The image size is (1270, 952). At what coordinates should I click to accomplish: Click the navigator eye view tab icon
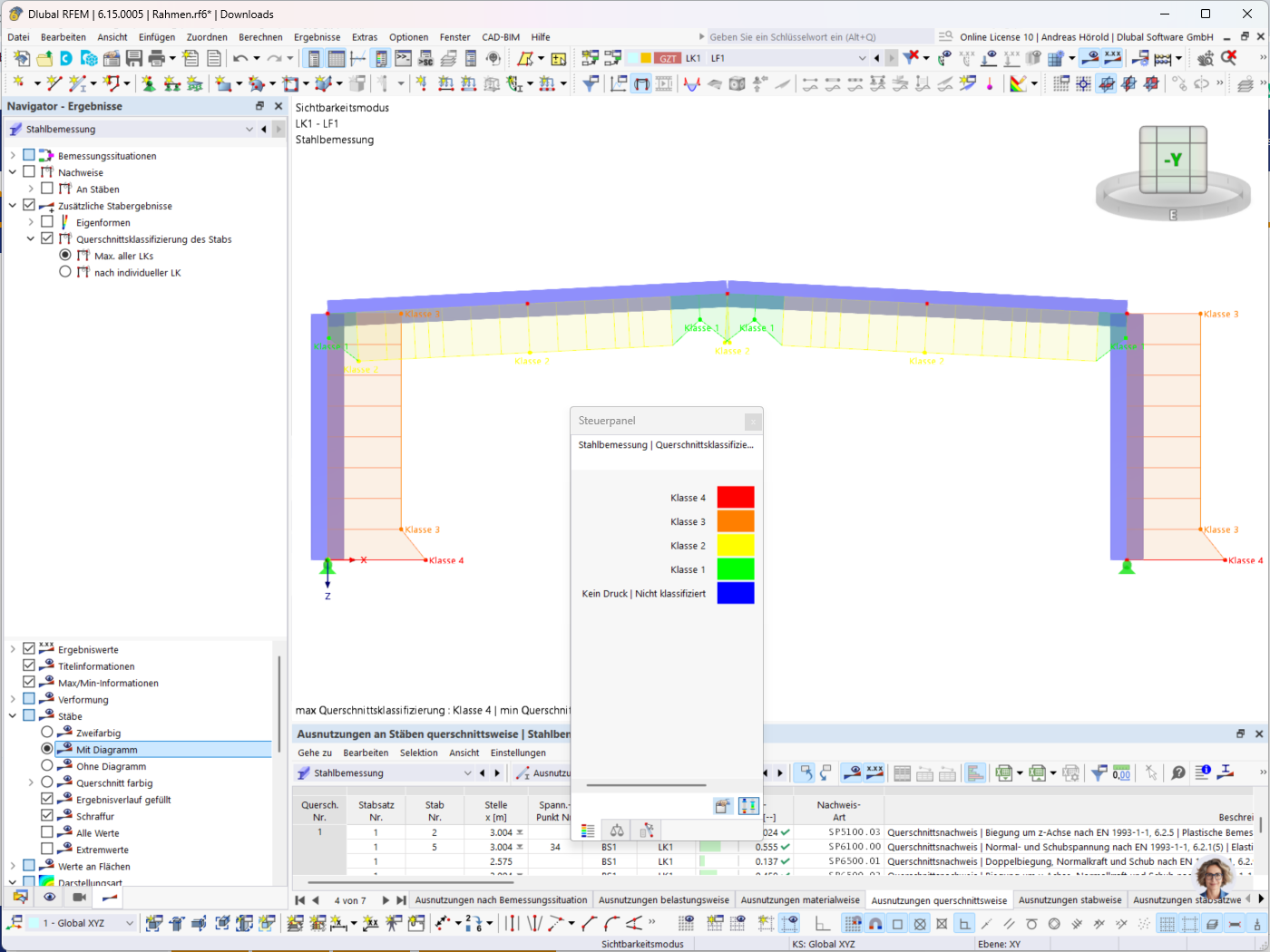click(50, 897)
